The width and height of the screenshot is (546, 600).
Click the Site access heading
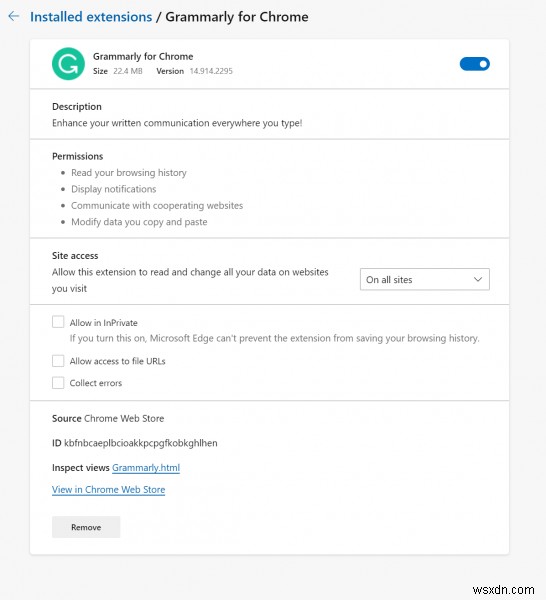click(x=75, y=256)
